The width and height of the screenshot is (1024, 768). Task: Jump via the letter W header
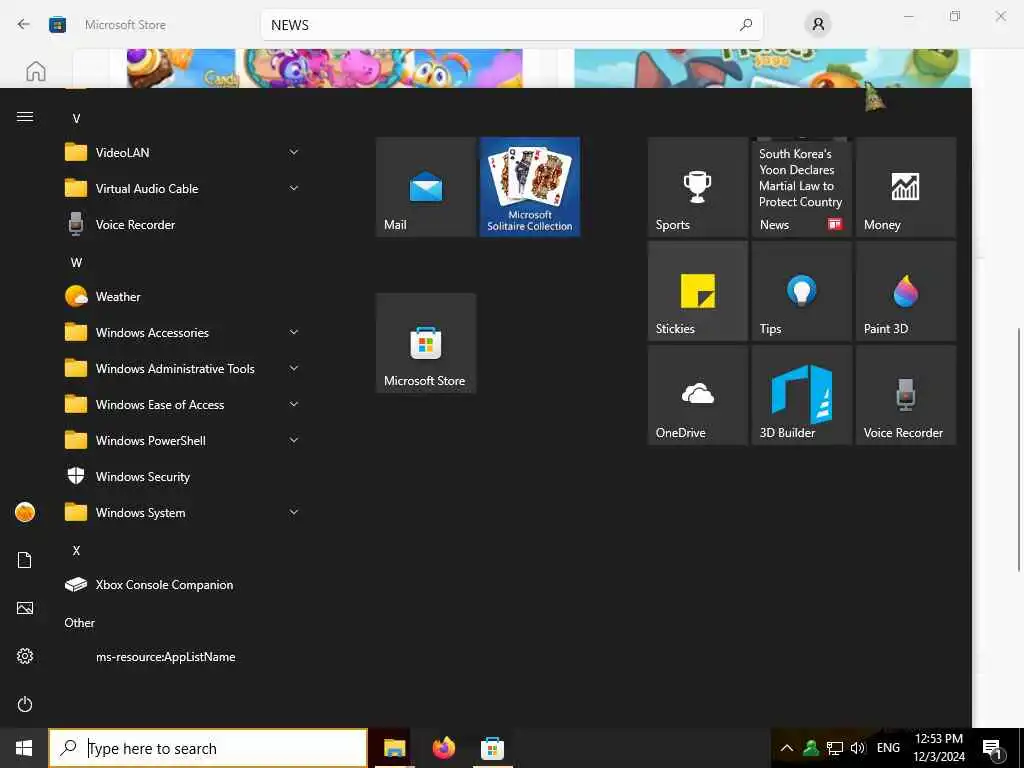(76, 263)
